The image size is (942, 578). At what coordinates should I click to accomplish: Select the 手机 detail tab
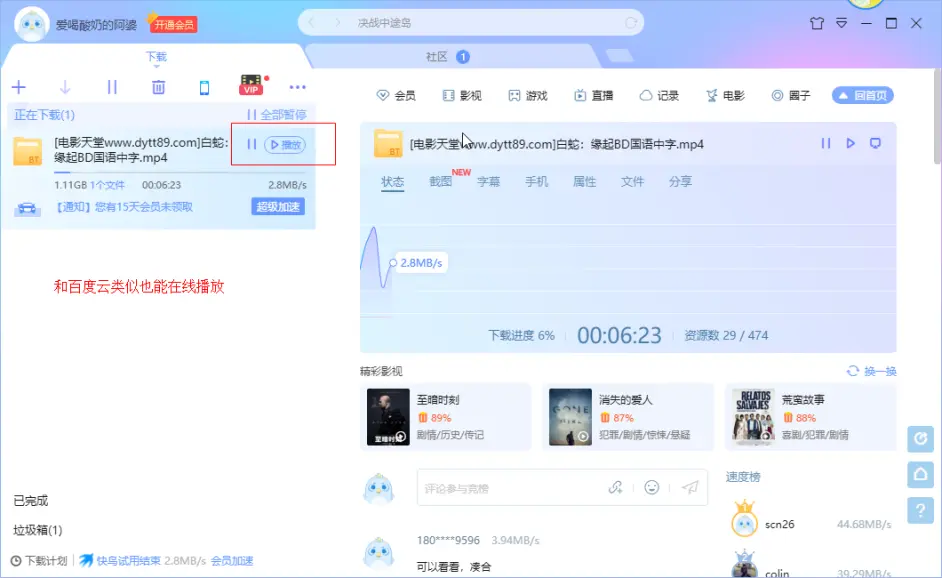(536, 181)
